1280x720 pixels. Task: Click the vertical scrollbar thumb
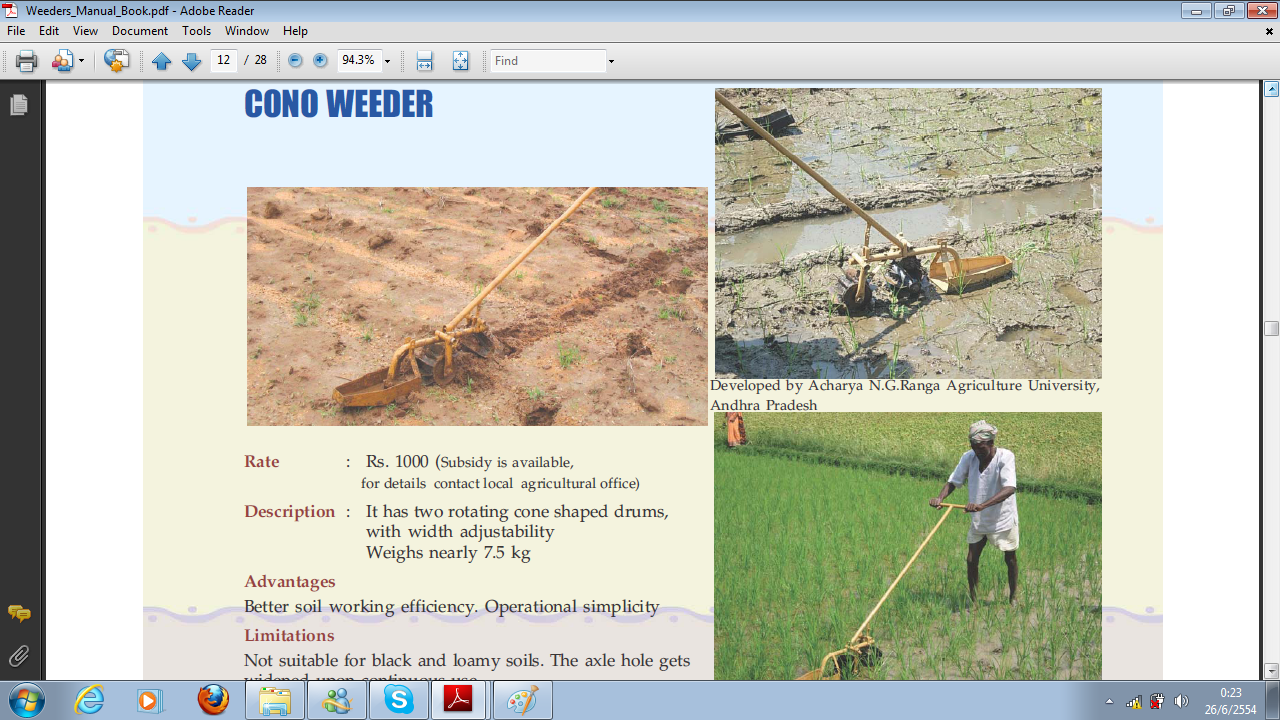click(1271, 328)
